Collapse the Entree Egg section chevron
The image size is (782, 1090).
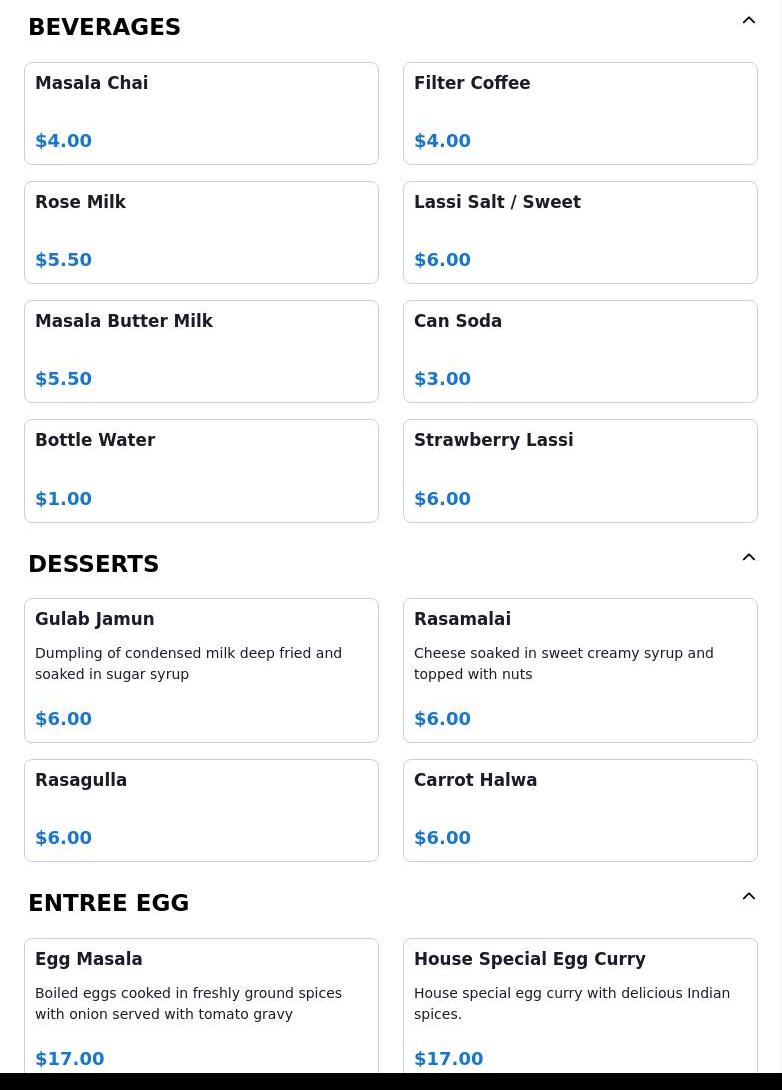(x=748, y=897)
